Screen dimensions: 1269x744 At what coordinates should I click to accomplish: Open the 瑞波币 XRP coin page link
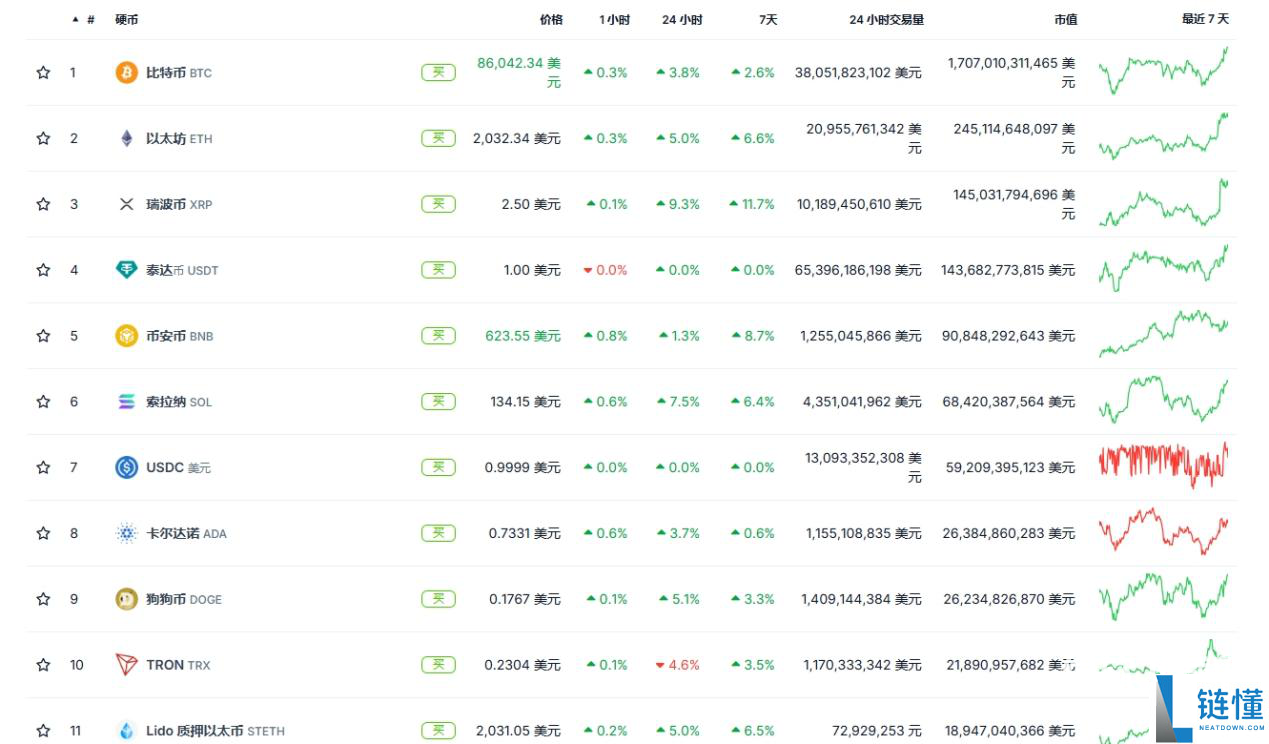[179, 205]
